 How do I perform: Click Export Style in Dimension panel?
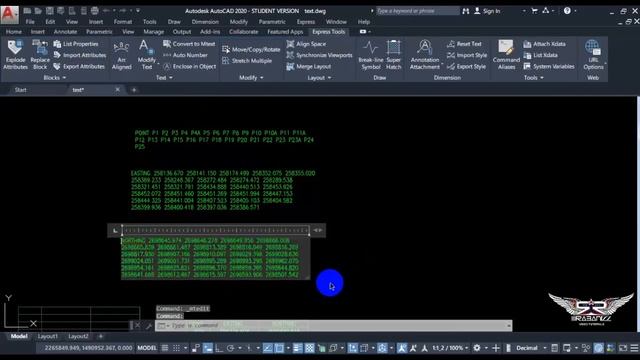pos(467,66)
